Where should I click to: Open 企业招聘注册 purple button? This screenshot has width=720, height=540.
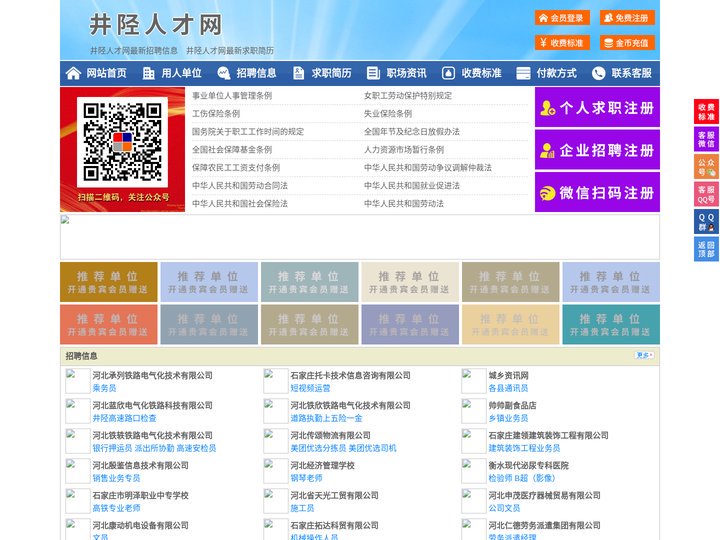click(x=597, y=150)
